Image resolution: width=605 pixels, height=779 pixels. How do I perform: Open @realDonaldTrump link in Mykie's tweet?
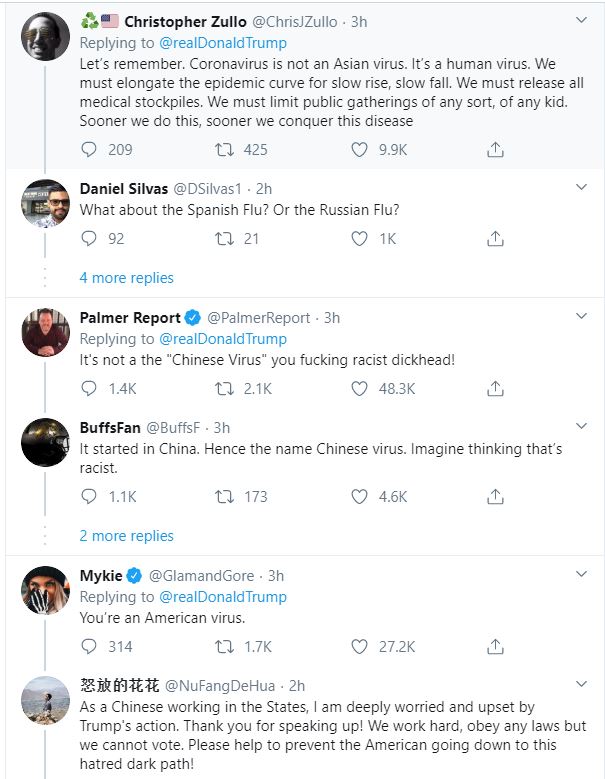coord(222,596)
